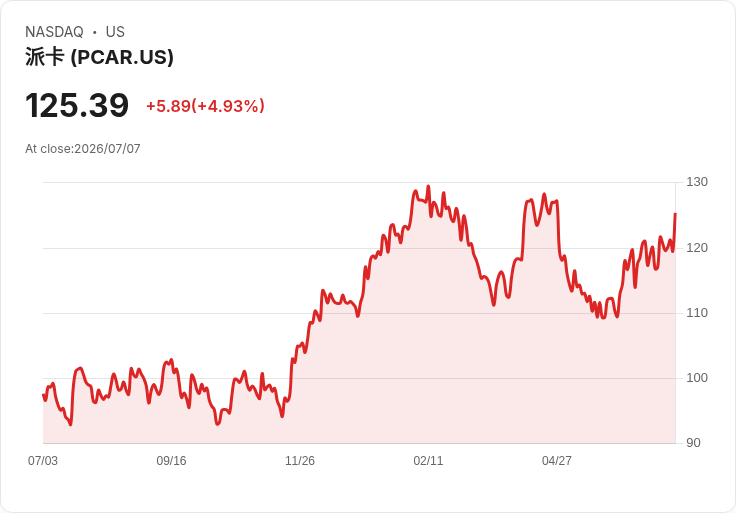Click the 07/03 date axis label

[x=43, y=461]
